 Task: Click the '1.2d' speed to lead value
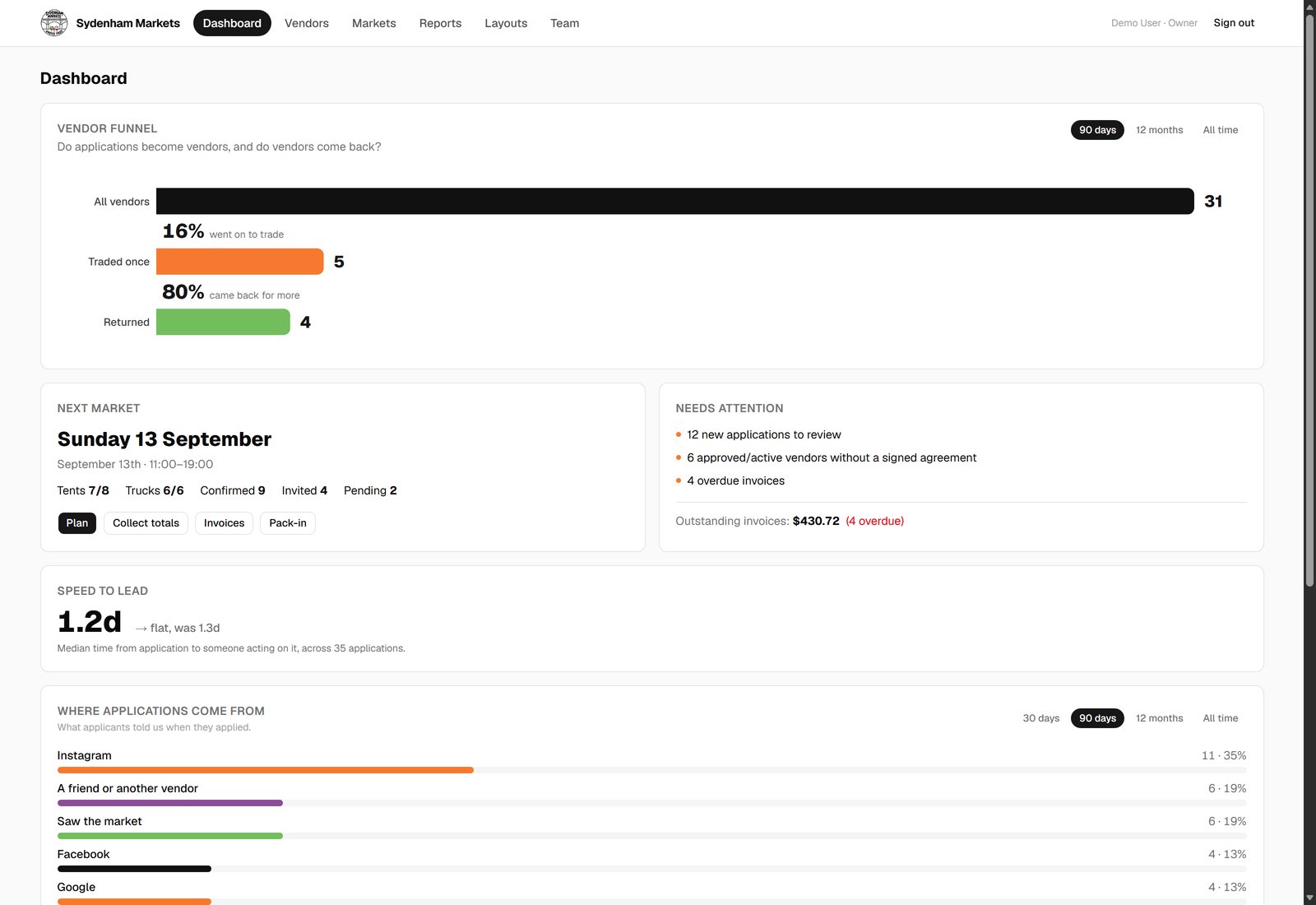point(90,621)
